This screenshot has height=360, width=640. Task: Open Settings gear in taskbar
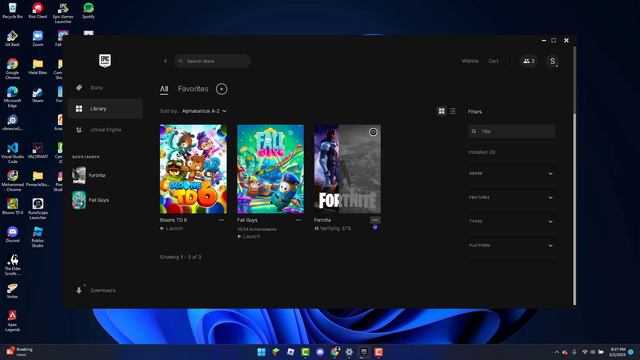[349, 352]
